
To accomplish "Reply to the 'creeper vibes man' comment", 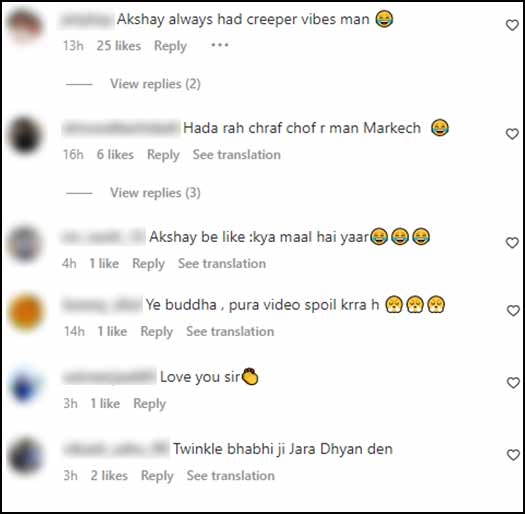I will 170,46.
